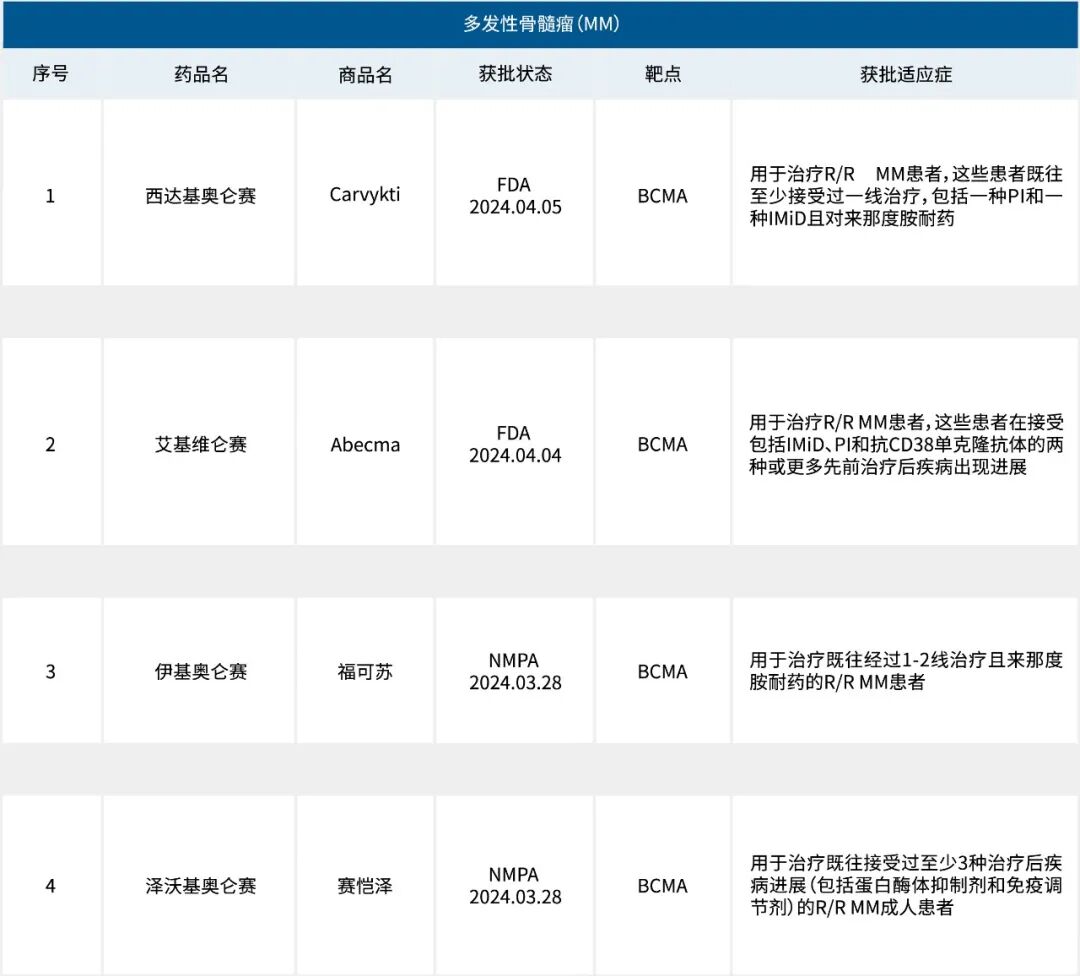Screen dimensions: 1080x976
Task: Click the indication text for 西达基奥仑赛
Action: pyautogui.click(x=906, y=196)
